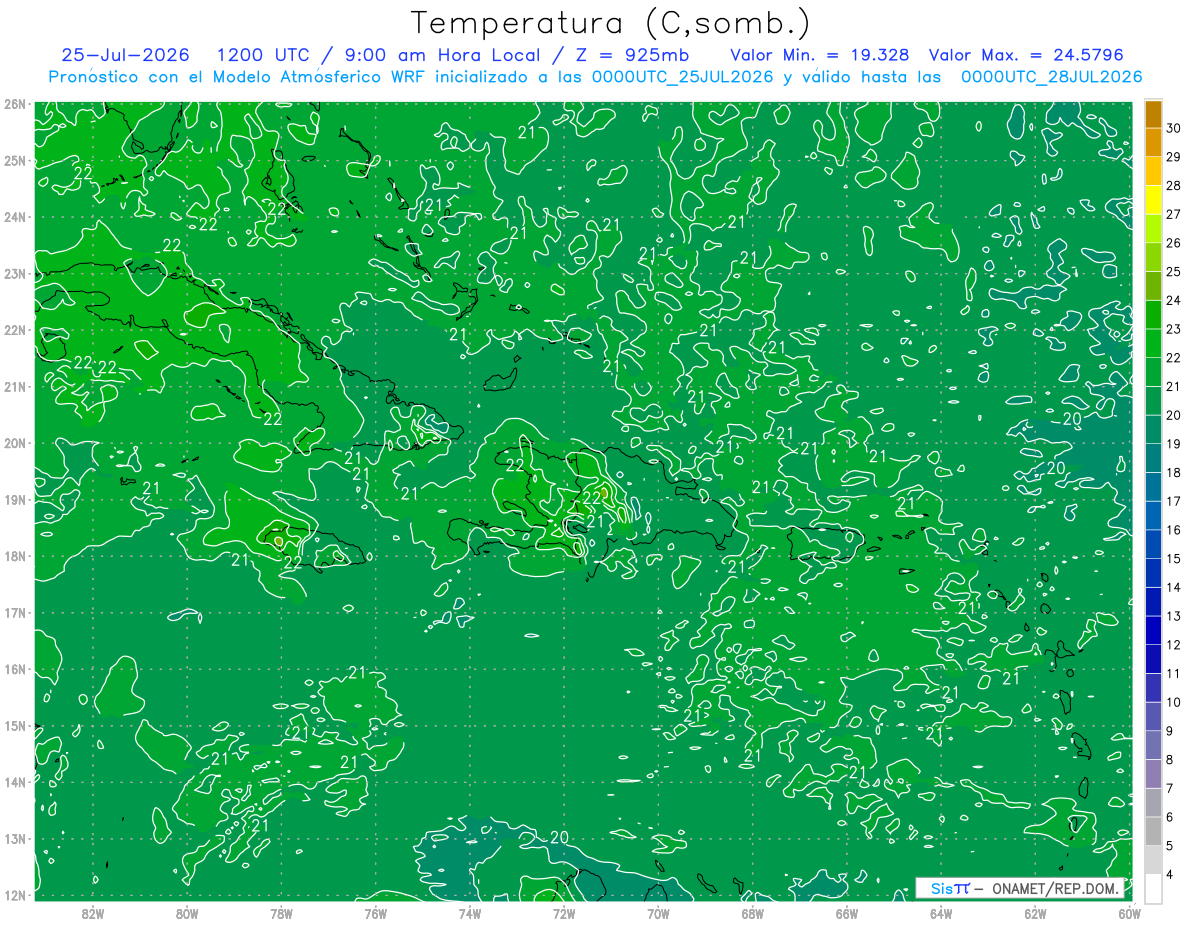The width and height of the screenshot is (1200, 927).
Task: Click the valid-until time '0000UTC_28JUL2026'
Action: pyautogui.click(x=1051, y=77)
